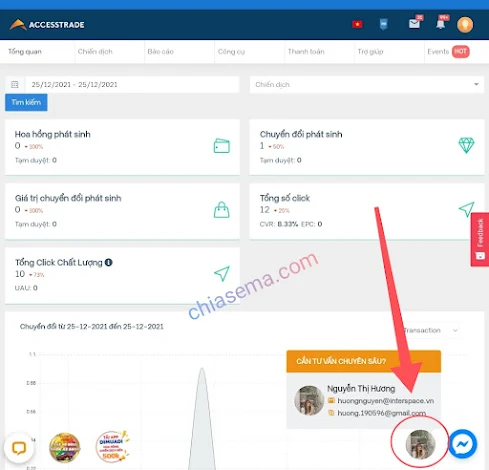Click the shopping bag icon in Giá trị chuyển đổi
489x470 pixels.
pos(222,210)
